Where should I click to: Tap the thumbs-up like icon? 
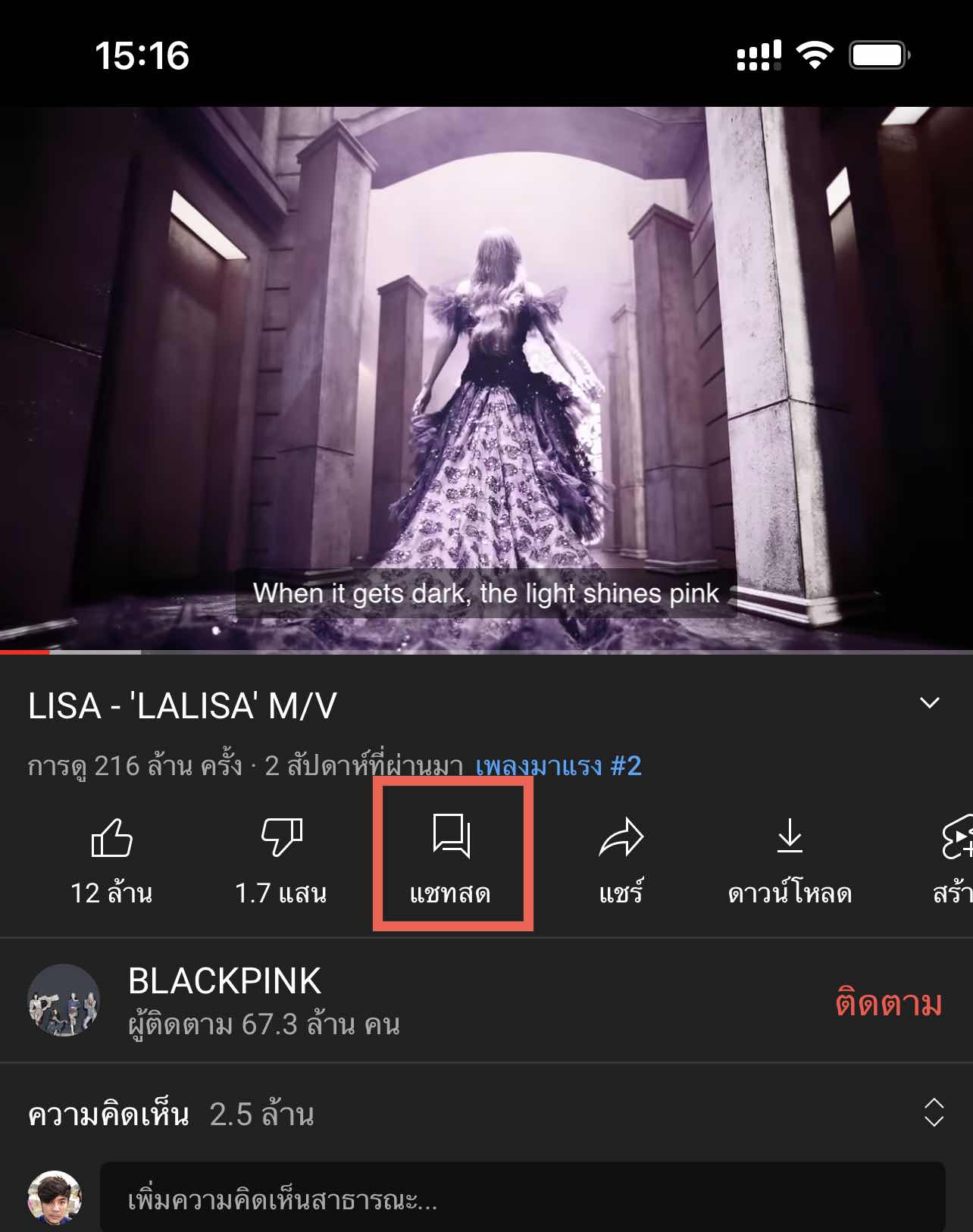111,837
